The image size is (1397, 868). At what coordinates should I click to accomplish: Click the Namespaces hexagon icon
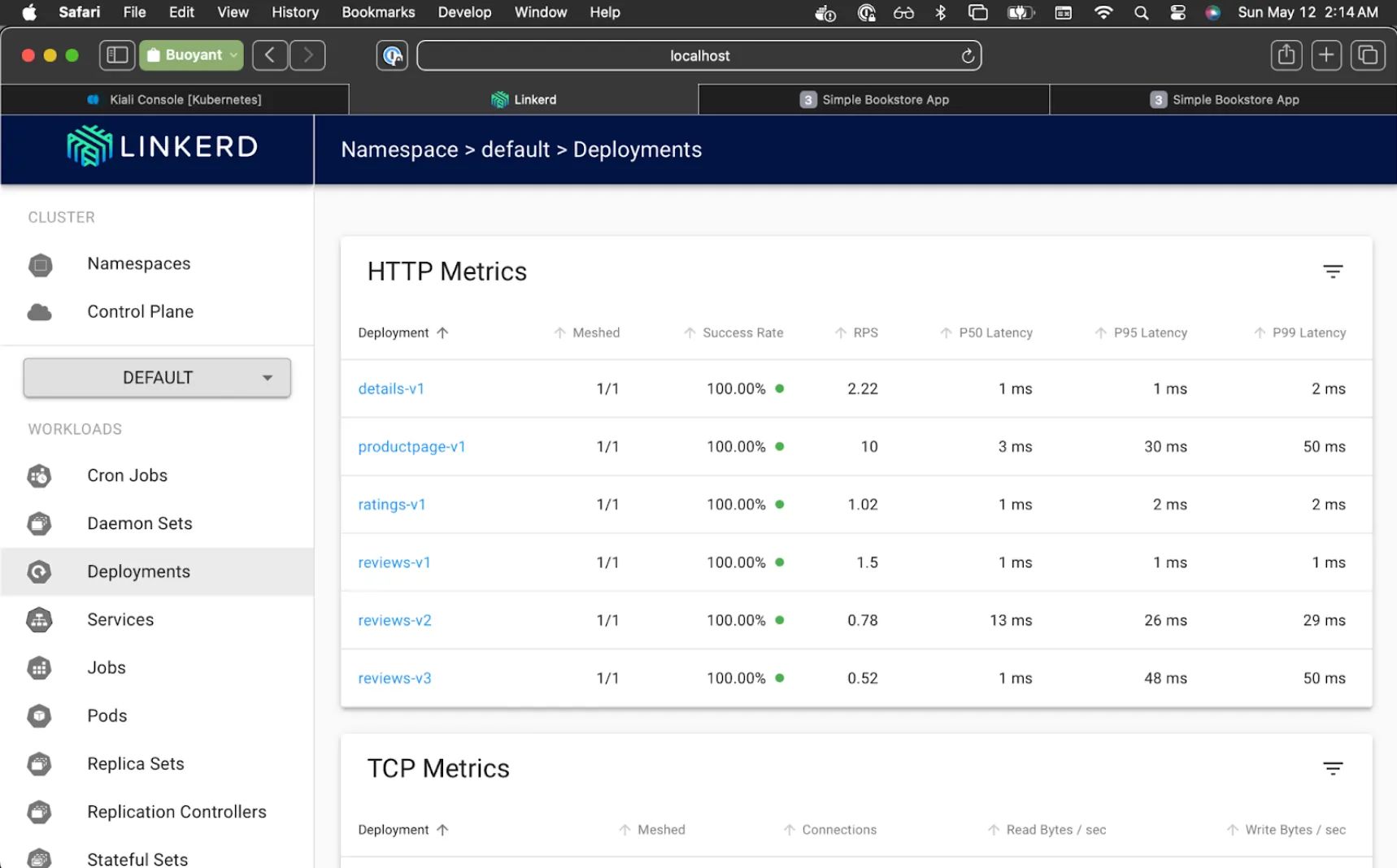(40, 265)
